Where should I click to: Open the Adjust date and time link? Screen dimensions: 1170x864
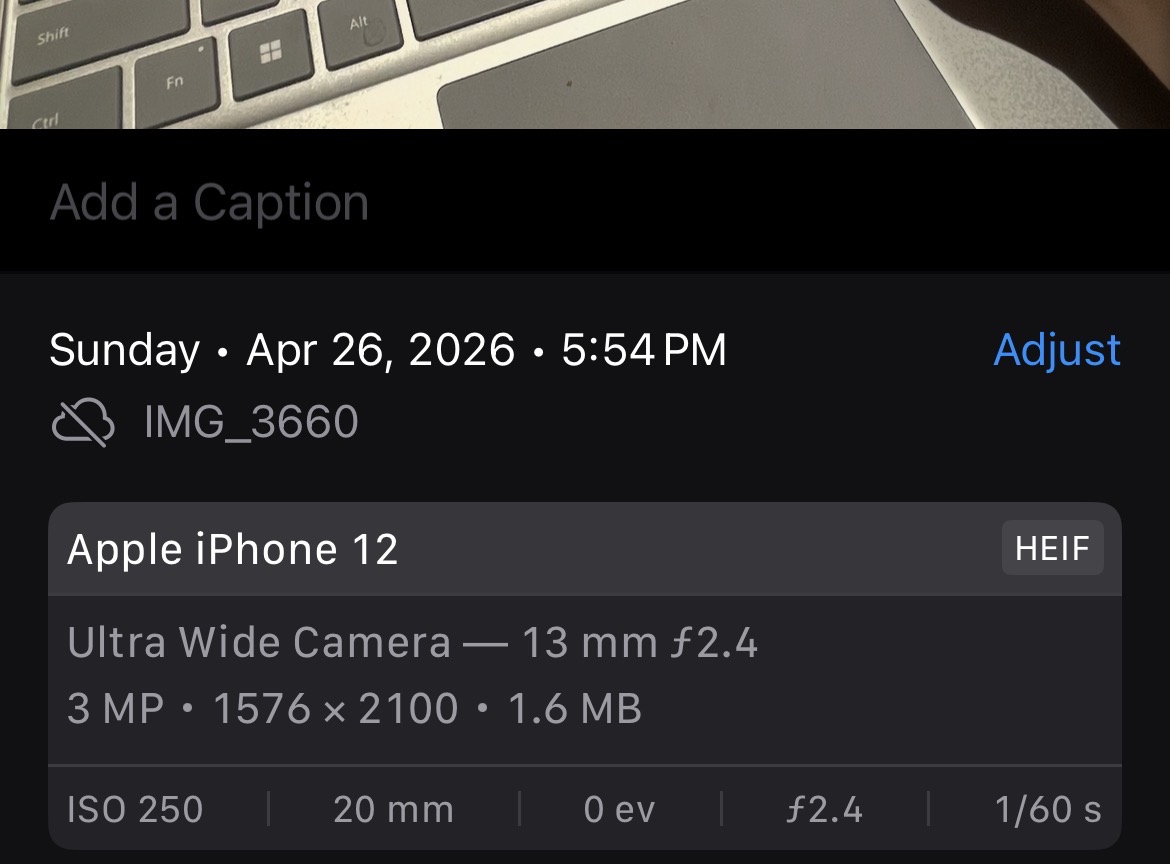(1057, 350)
